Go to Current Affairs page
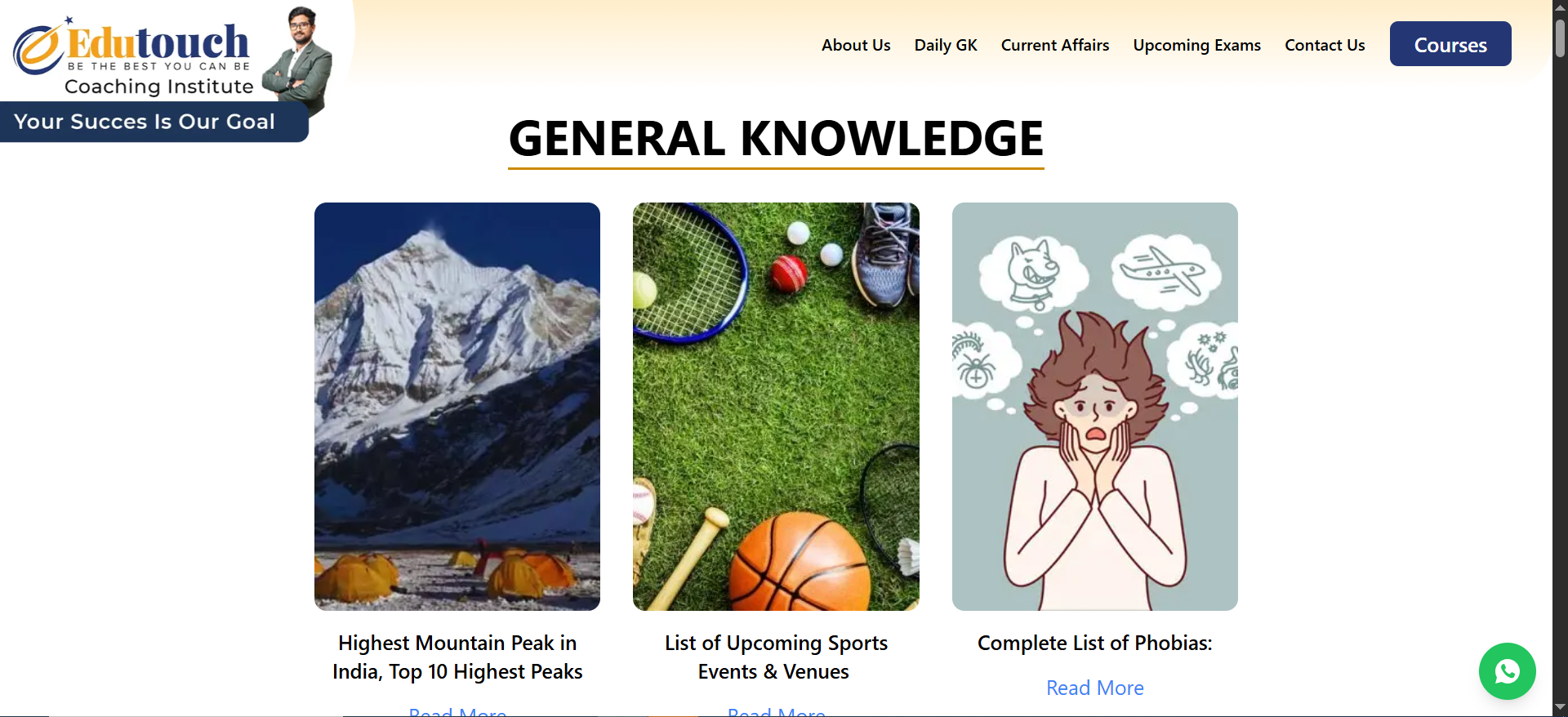 [1055, 45]
